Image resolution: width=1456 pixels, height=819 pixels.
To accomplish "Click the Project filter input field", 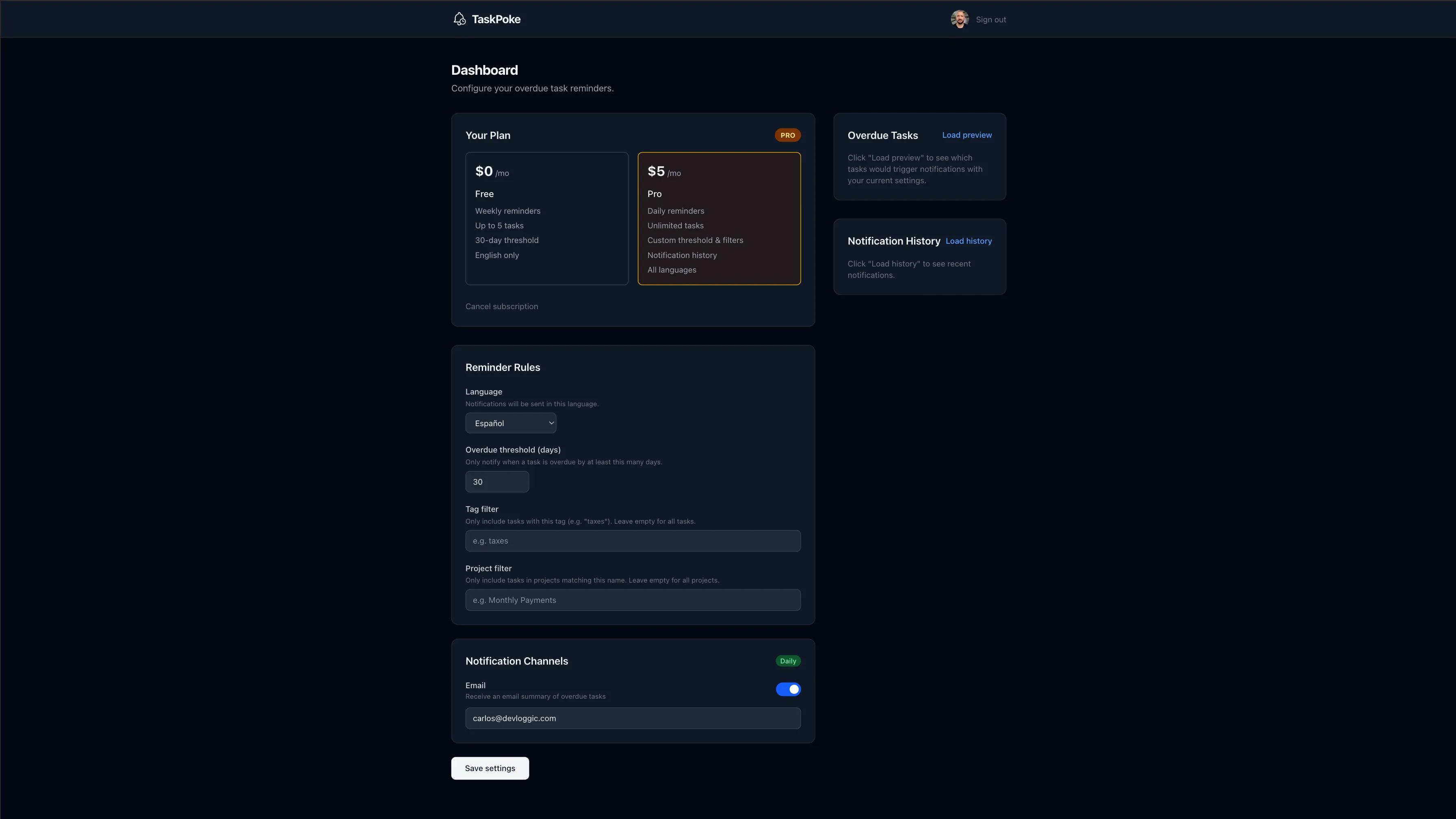I will [633, 600].
